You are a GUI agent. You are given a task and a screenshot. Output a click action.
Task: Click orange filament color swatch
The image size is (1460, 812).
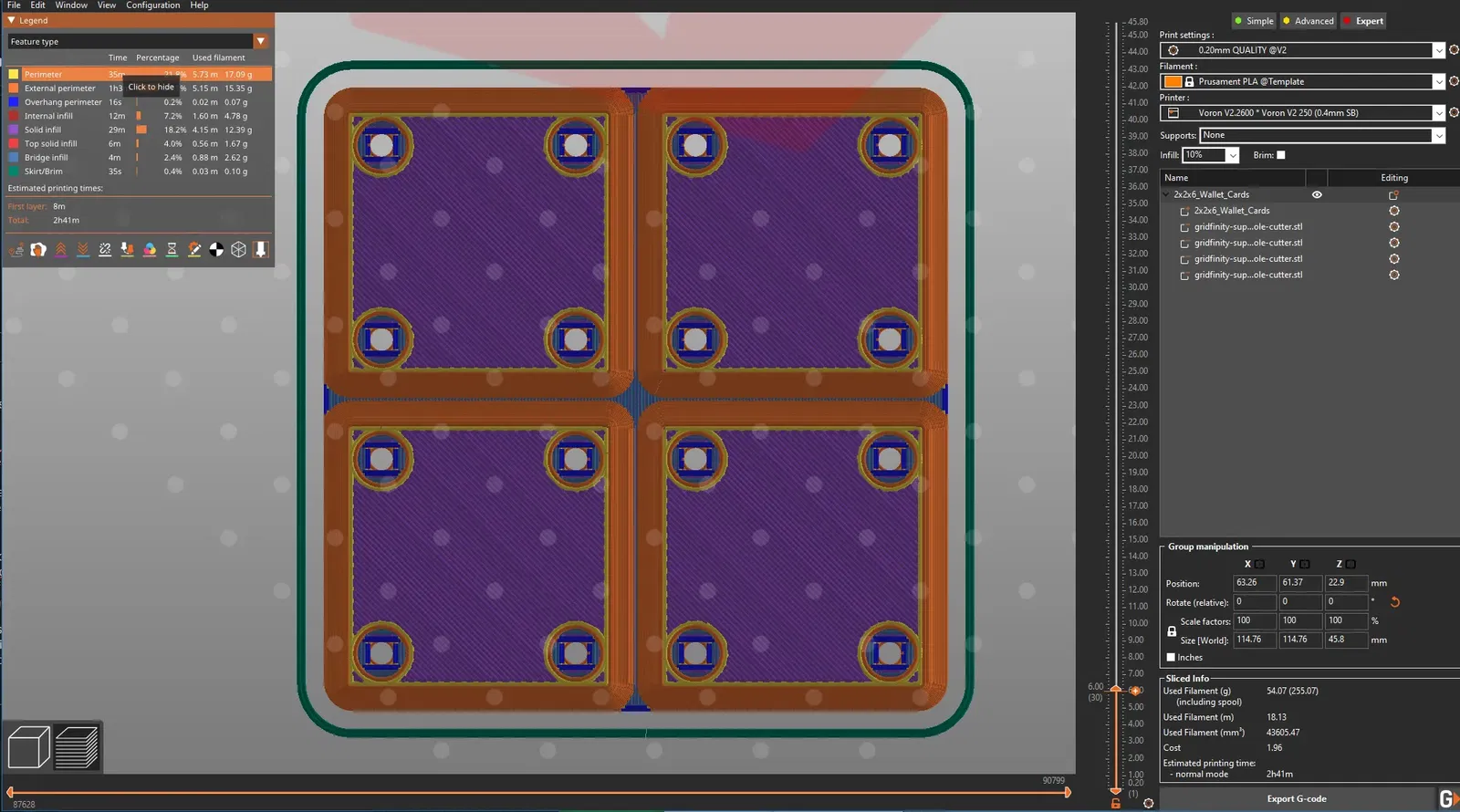pyautogui.click(x=1173, y=82)
